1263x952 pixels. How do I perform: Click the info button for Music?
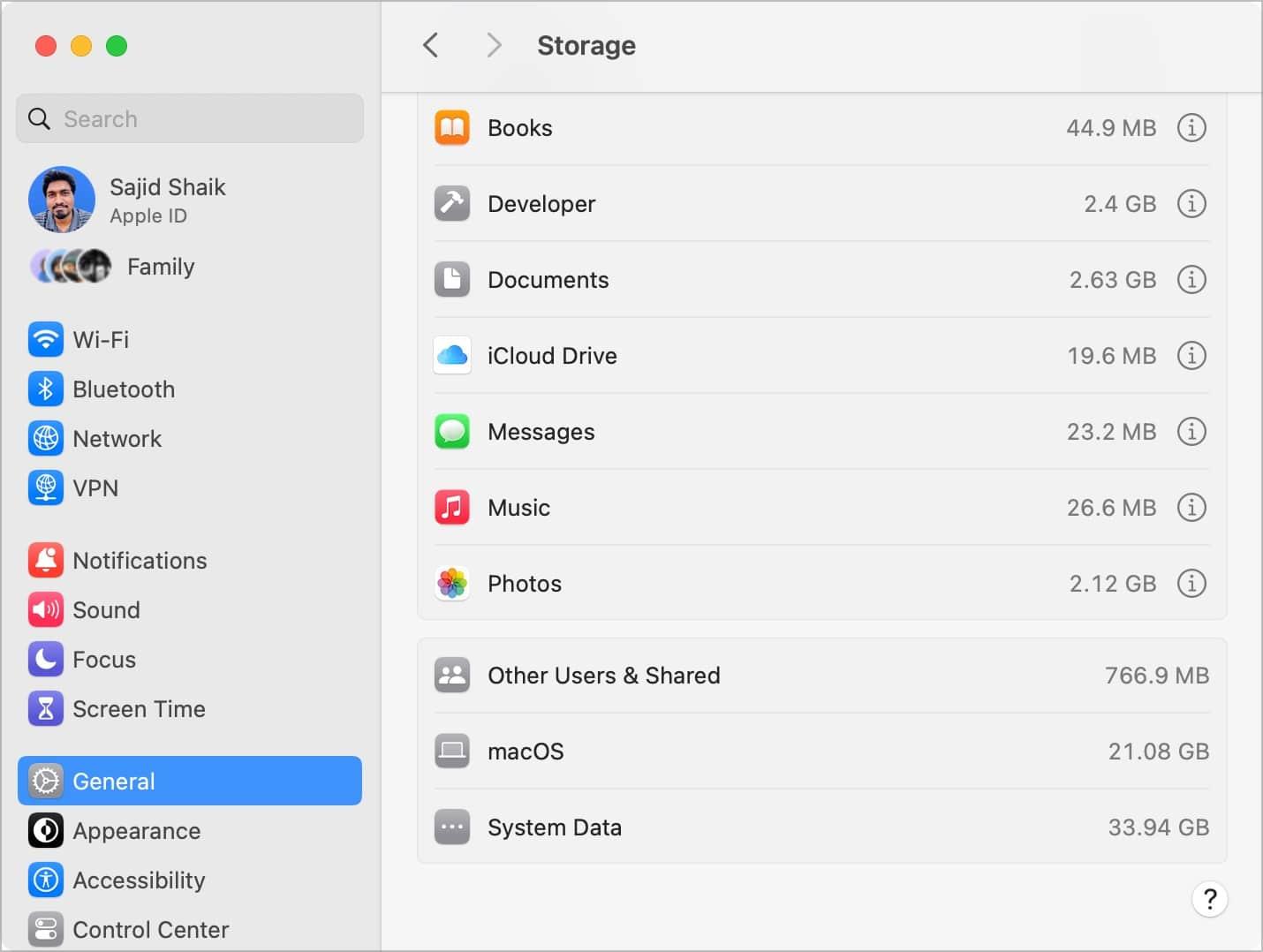(1191, 508)
